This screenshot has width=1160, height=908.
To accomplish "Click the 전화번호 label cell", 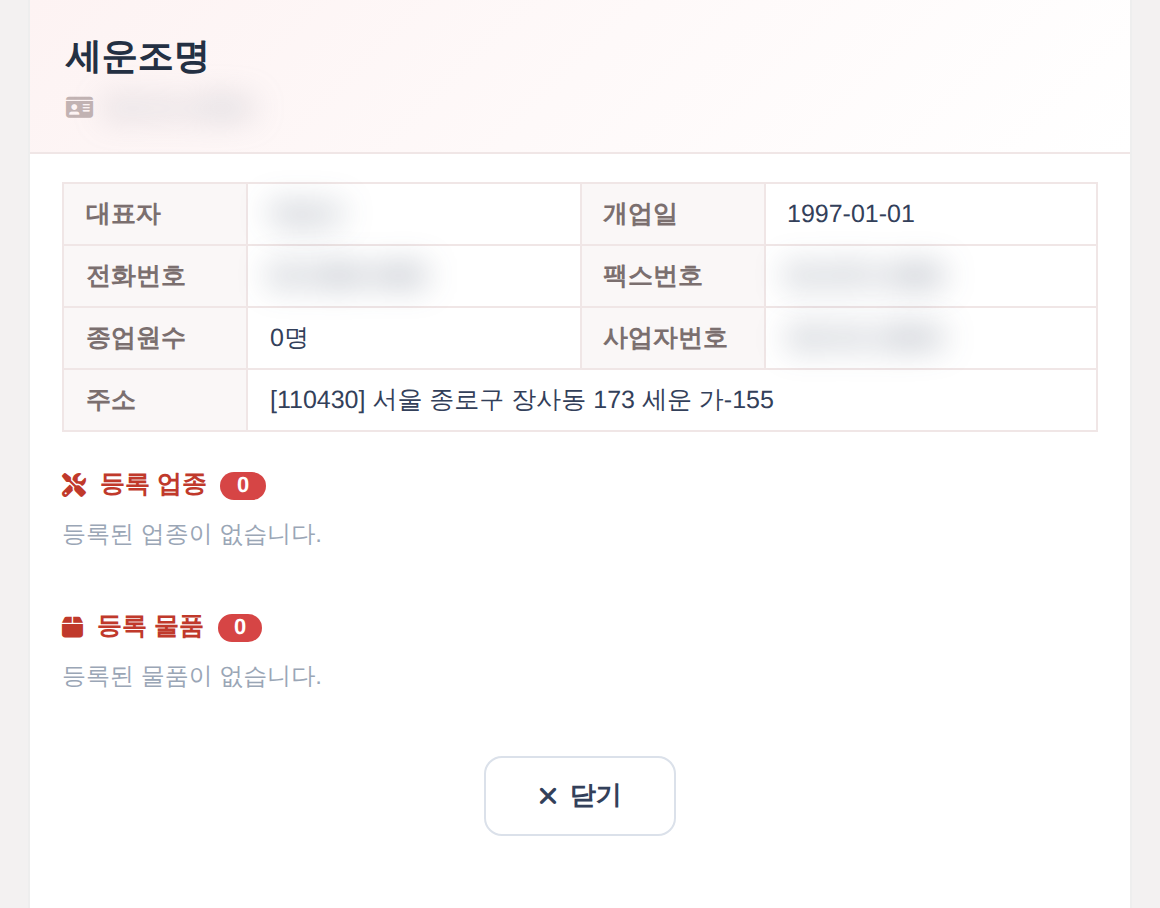I will coord(155,276).
